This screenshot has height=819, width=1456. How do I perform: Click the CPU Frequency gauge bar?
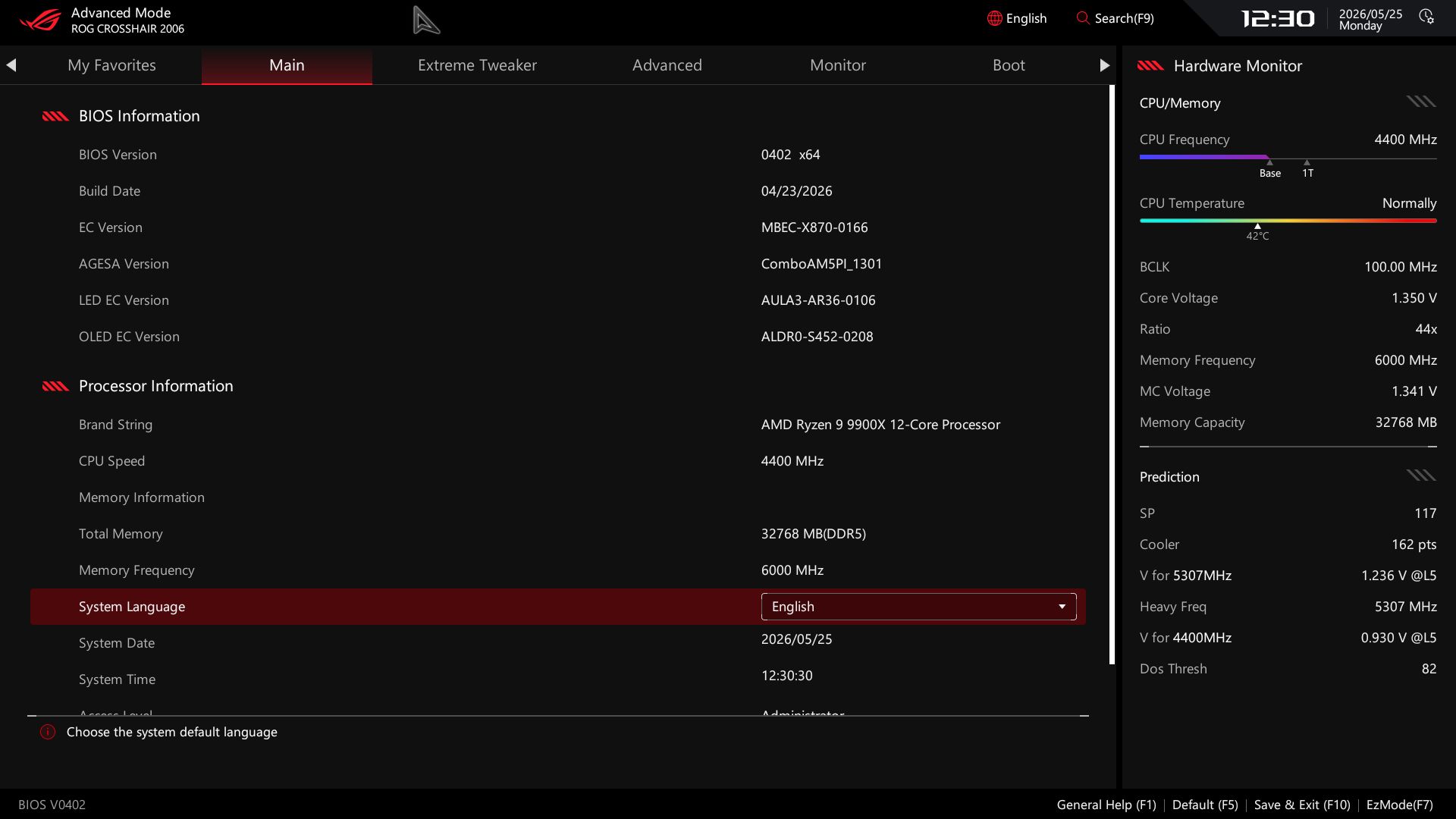[1288, 158]
